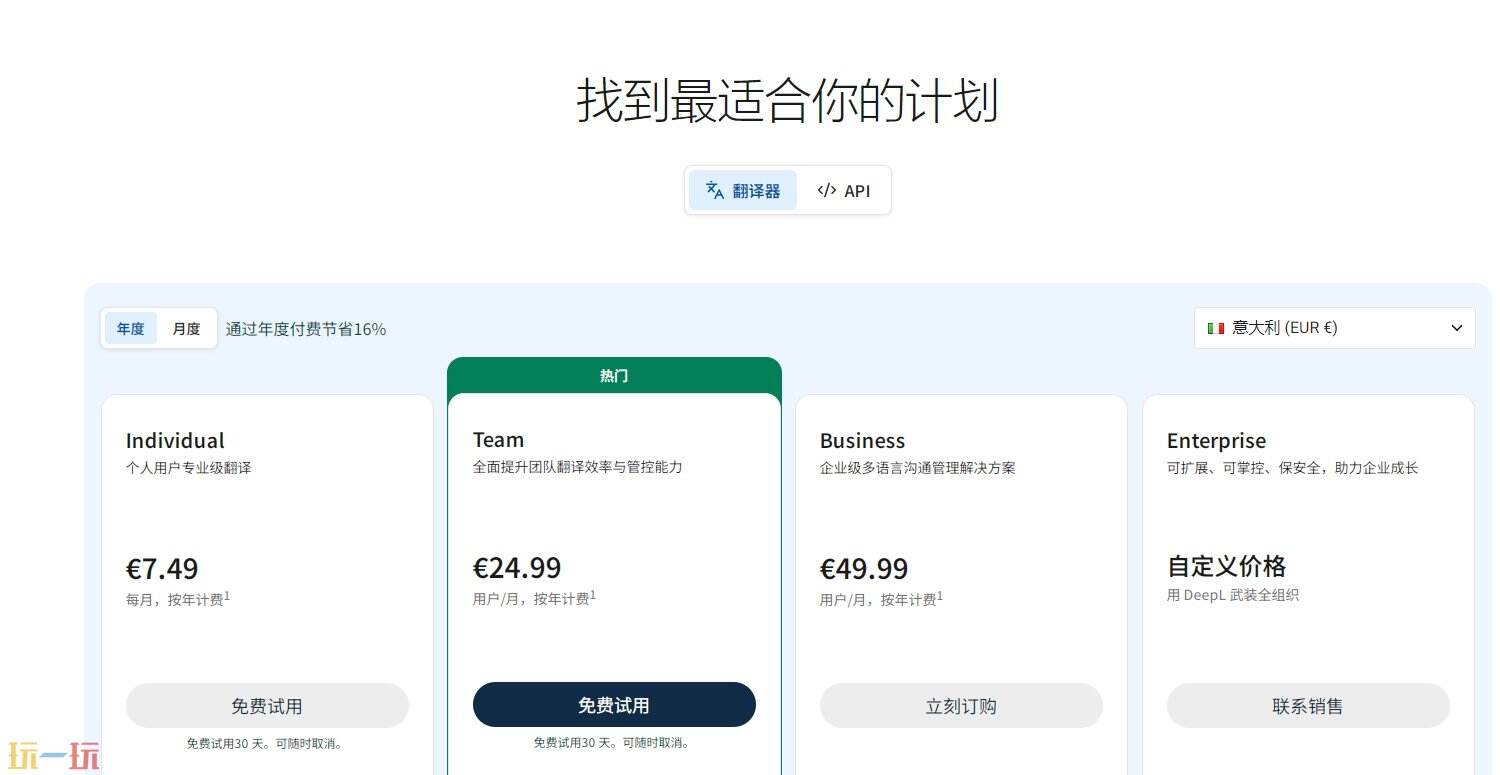This screenshot has height=775, width=1500.
Task: Select the translator icon in the plan switcher
Action: coord(714,190)
